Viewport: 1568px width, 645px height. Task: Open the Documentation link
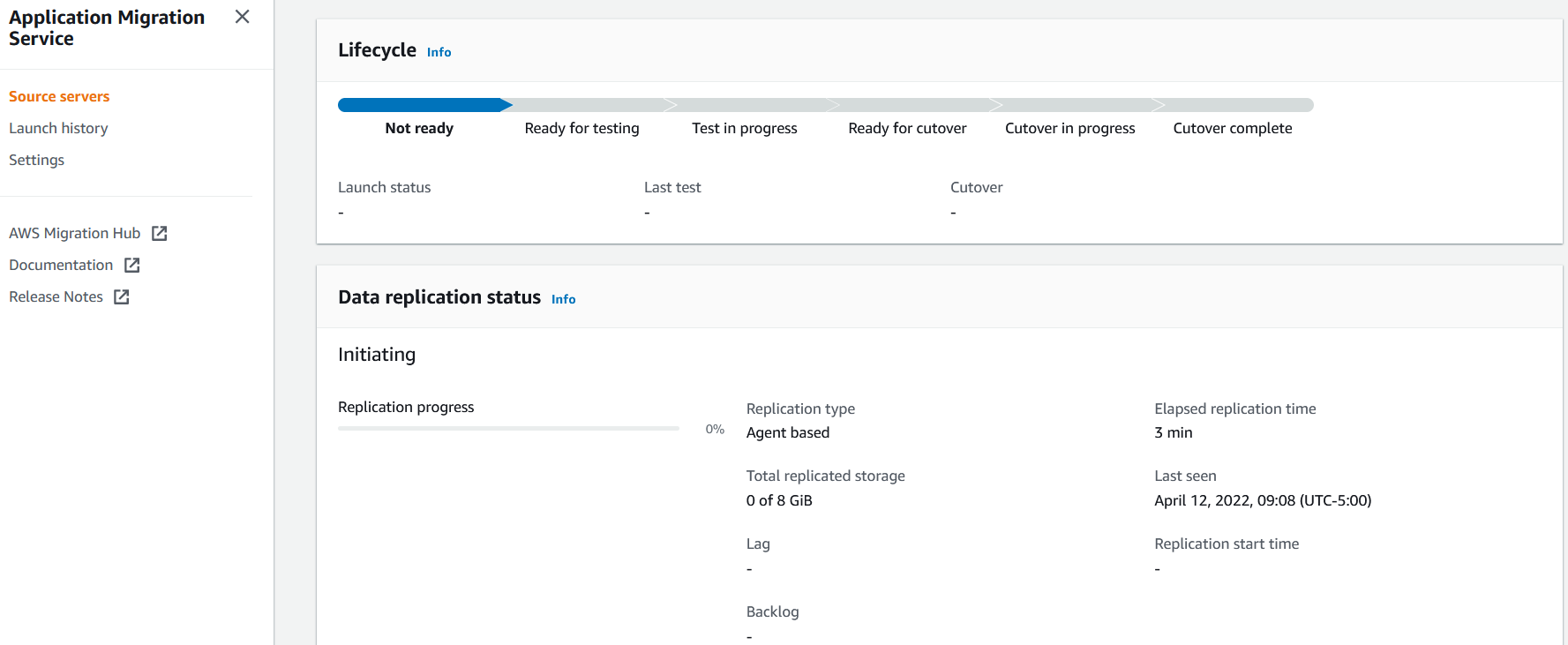61,265
